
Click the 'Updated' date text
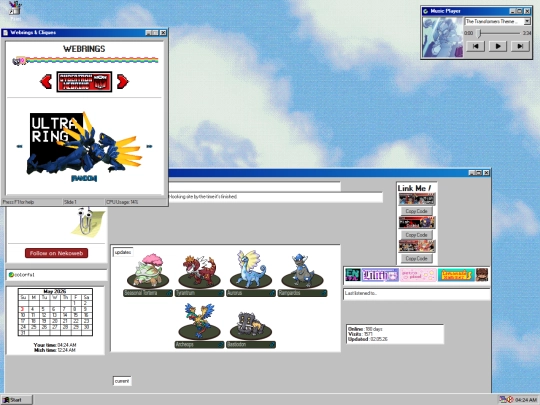[x=367, y=339]
